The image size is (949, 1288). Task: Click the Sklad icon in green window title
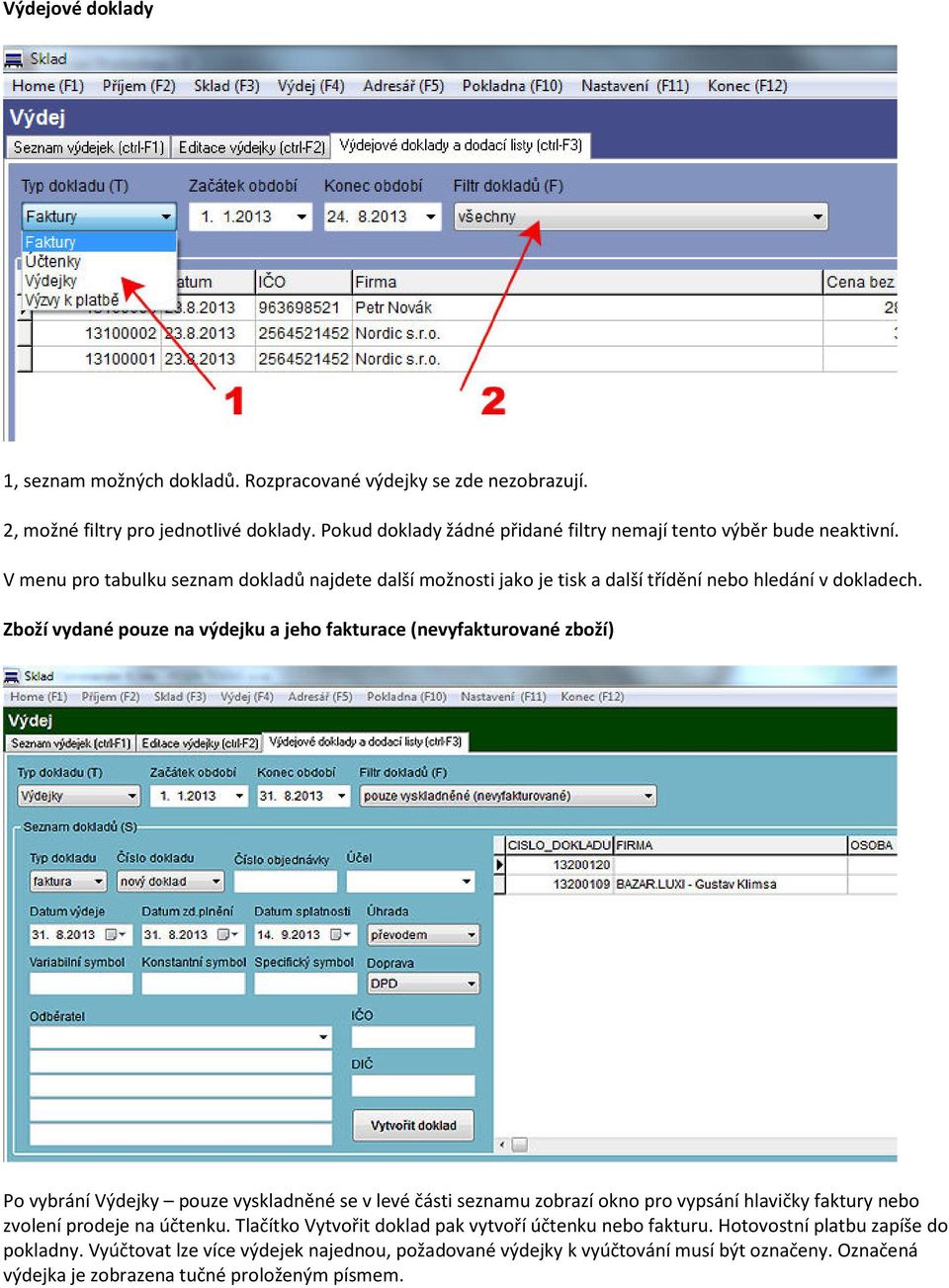pyautogui.click(x=12, y=677)
